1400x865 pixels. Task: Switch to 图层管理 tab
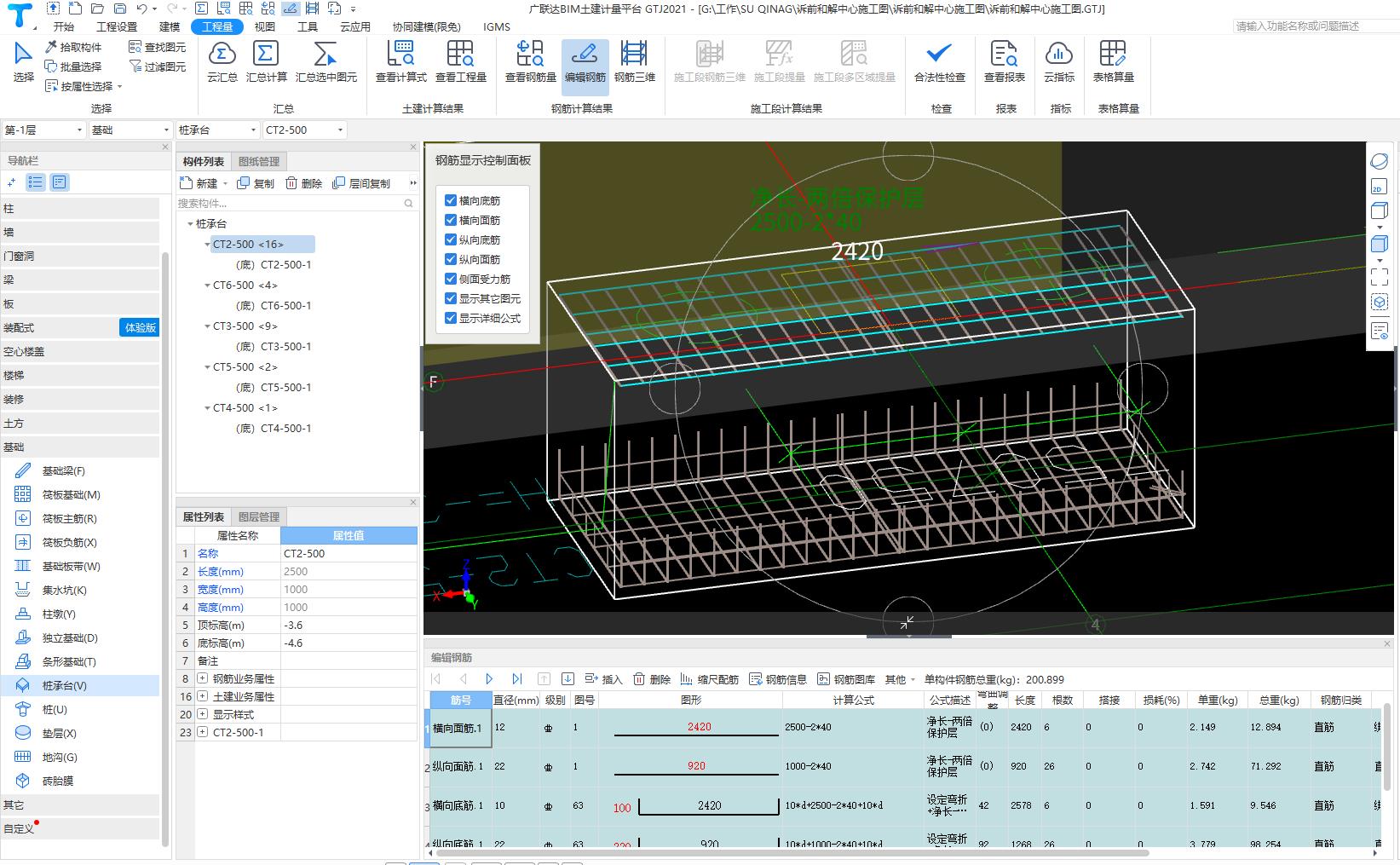point(259,516)
